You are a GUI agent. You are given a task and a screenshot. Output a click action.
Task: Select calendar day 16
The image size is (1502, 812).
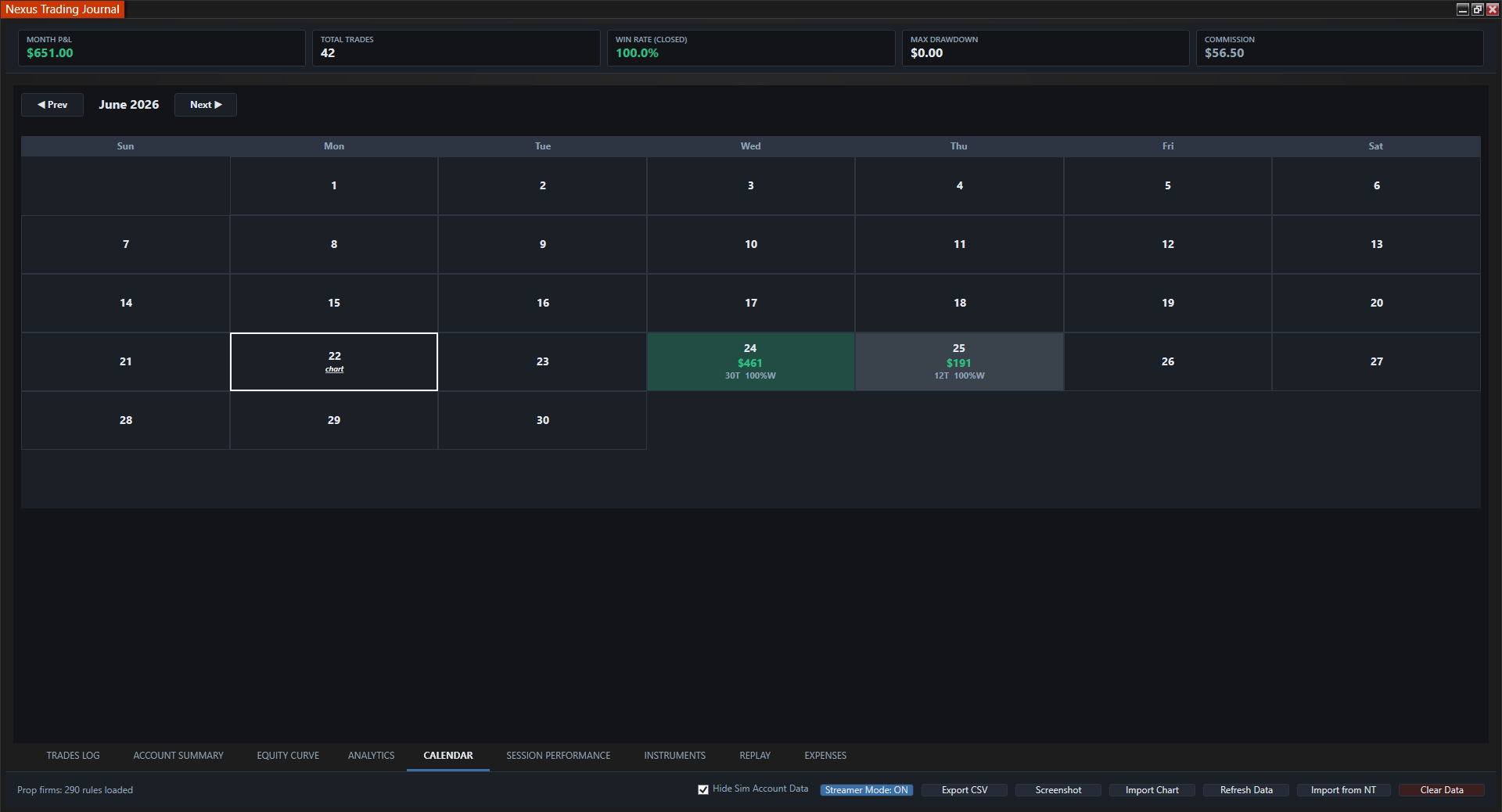click(x=543, y=304)
